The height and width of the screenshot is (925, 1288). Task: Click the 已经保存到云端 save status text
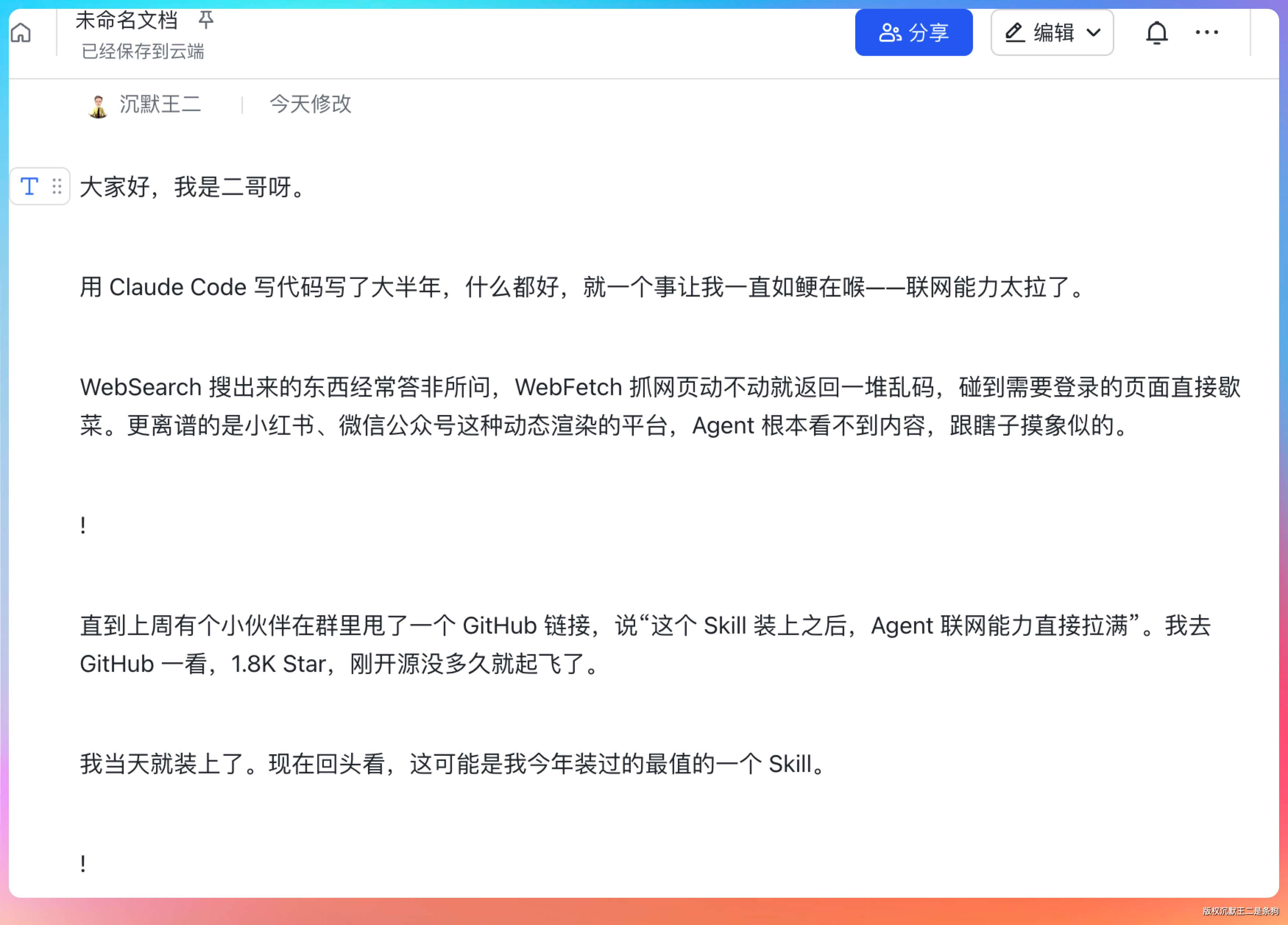(x=142, y=52)
